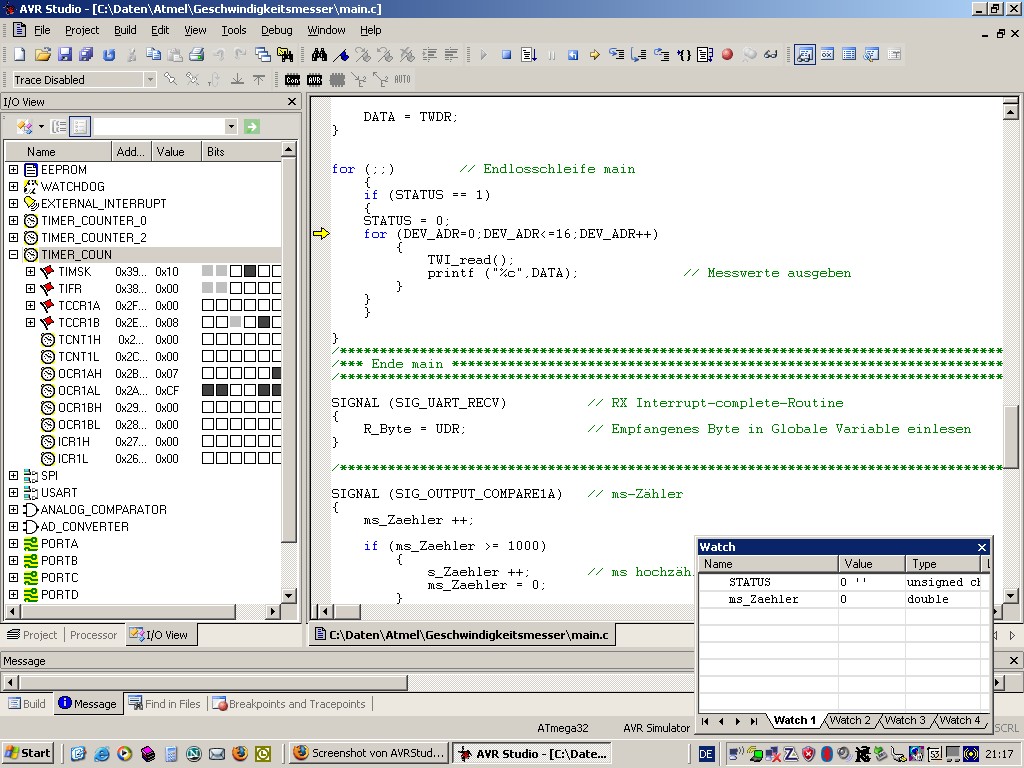Open Quickwatch with the glasses icon

pyautogui.click(x=771, y=55)
